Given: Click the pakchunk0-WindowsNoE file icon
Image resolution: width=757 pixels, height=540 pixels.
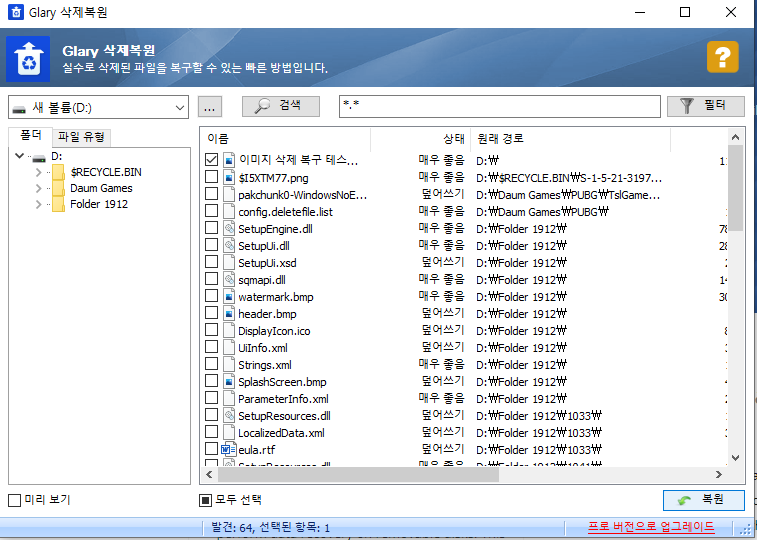Looking at the screenshot, I should 229,194.
